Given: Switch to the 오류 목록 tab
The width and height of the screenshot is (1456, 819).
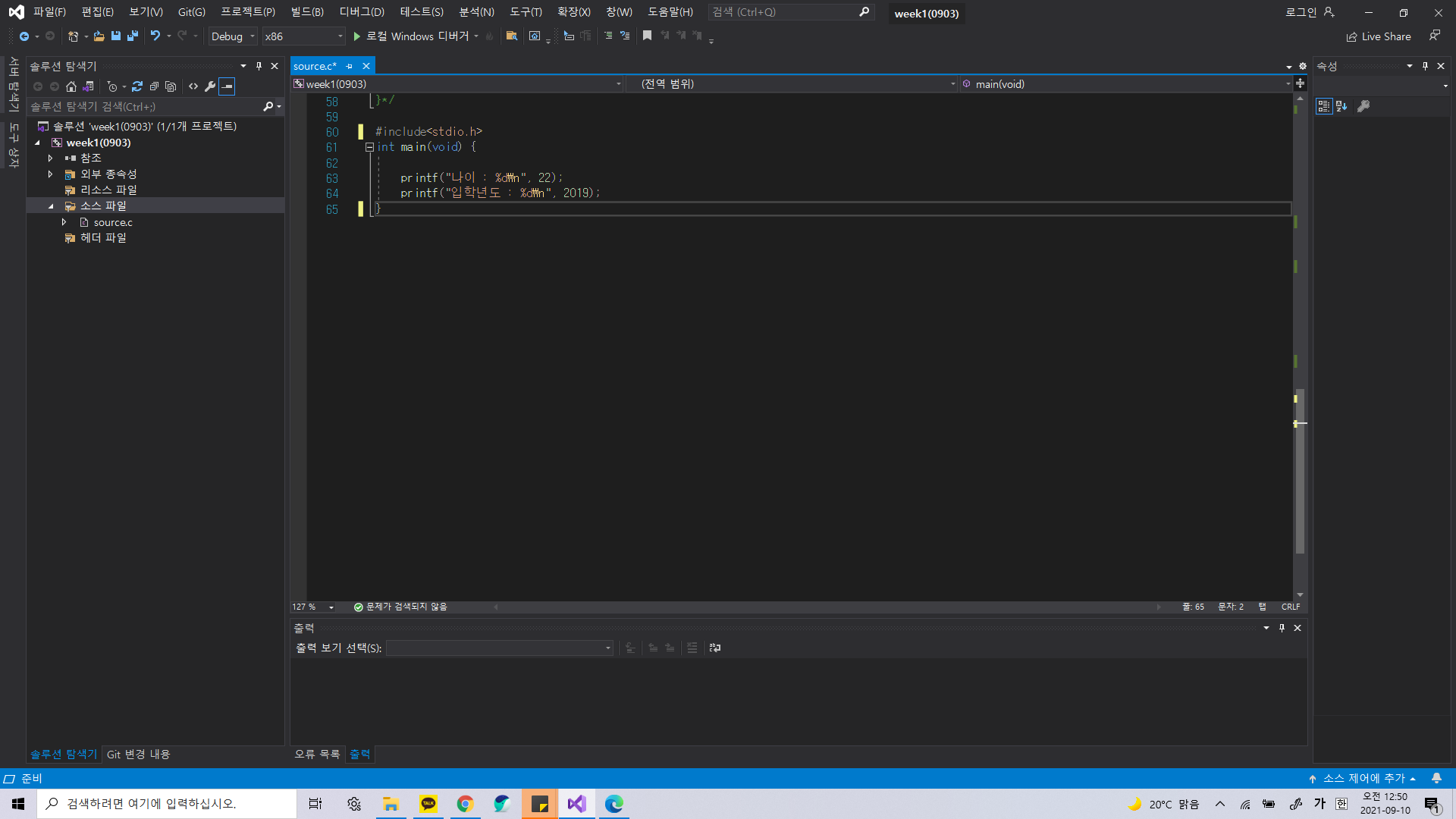Looking at the screenshot, I should [x=317, y=754].
